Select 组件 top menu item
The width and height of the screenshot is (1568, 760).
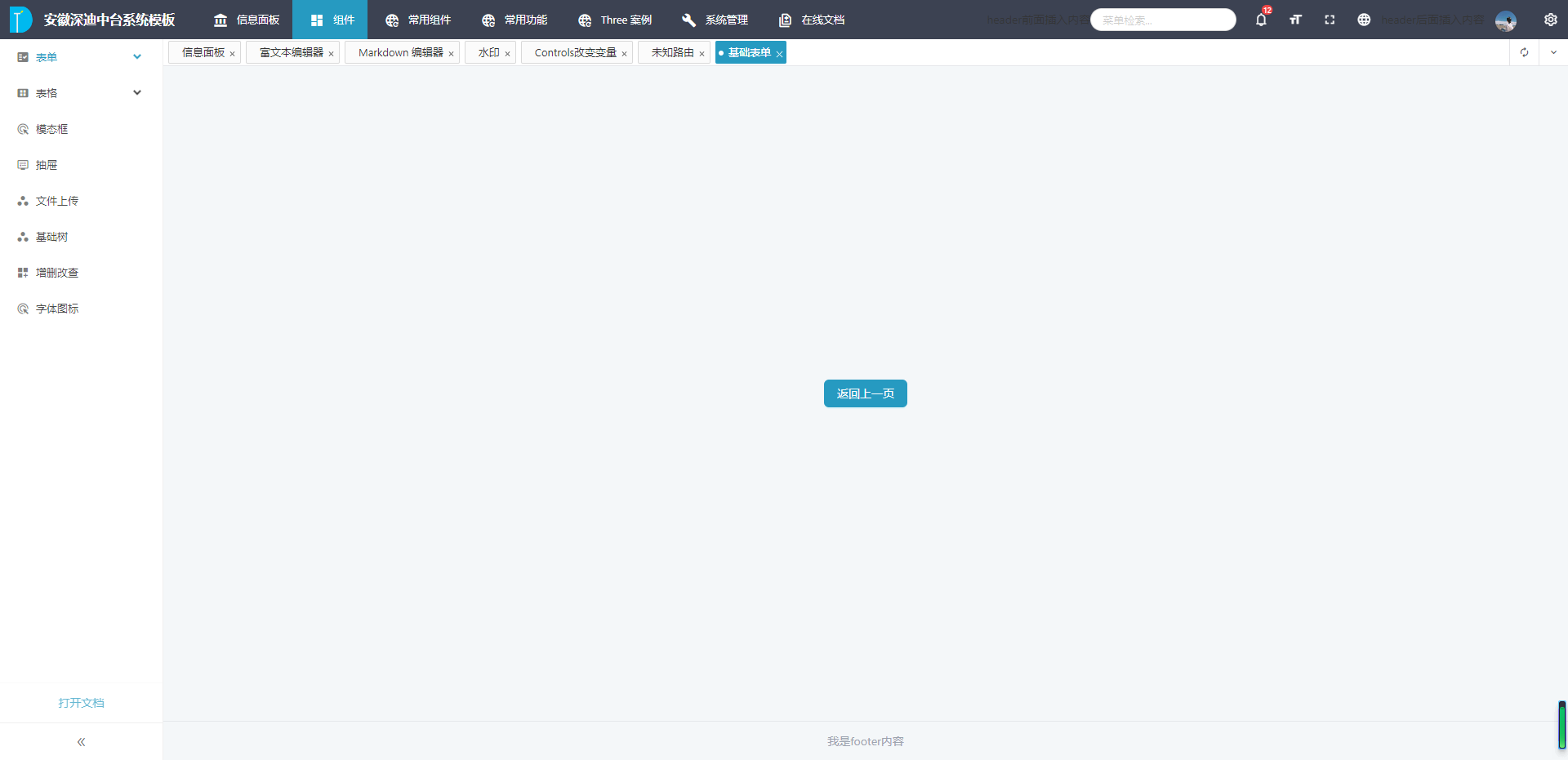(330, 20)
